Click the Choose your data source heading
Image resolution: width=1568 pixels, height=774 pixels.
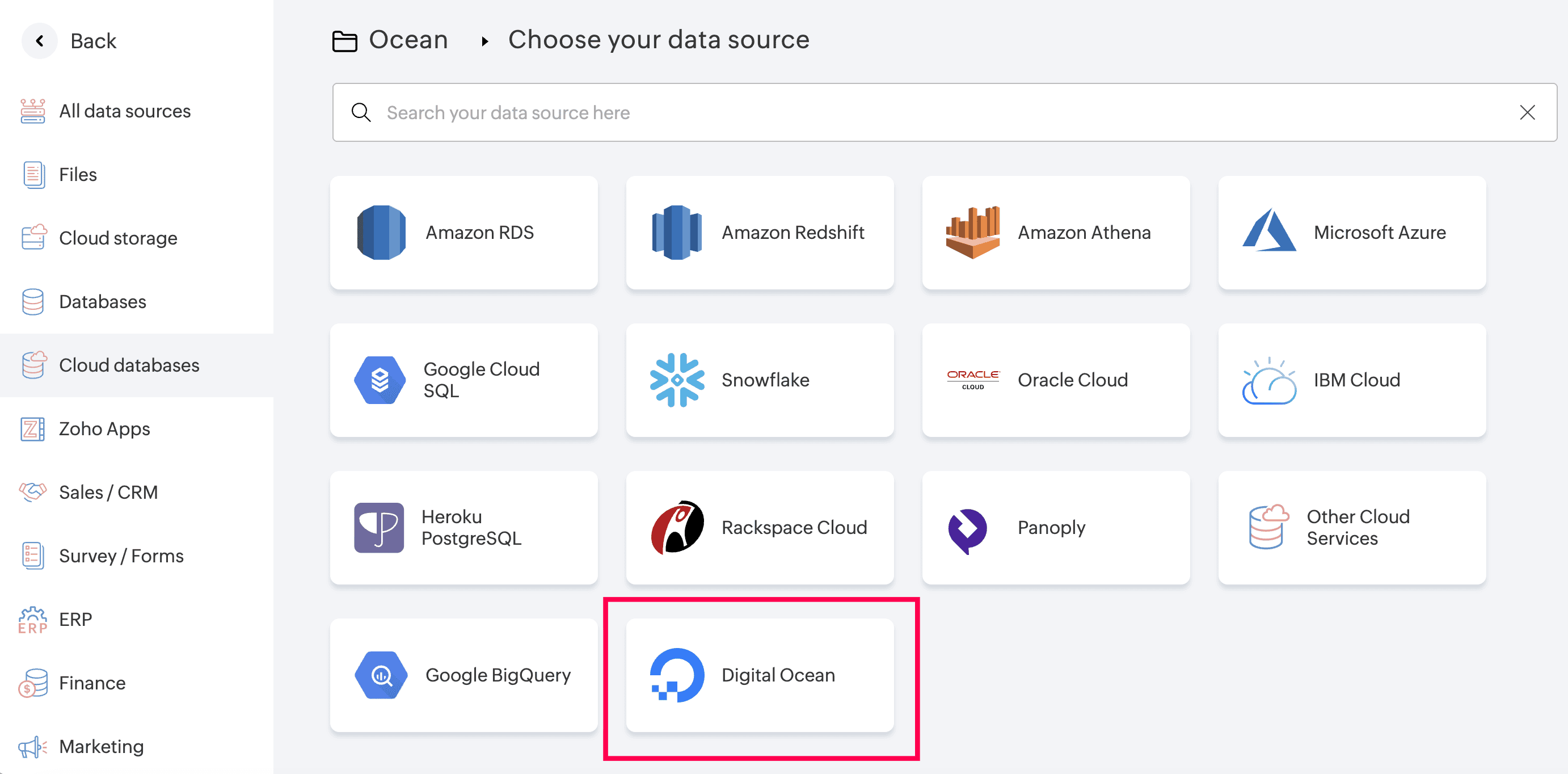pos(659,40)
